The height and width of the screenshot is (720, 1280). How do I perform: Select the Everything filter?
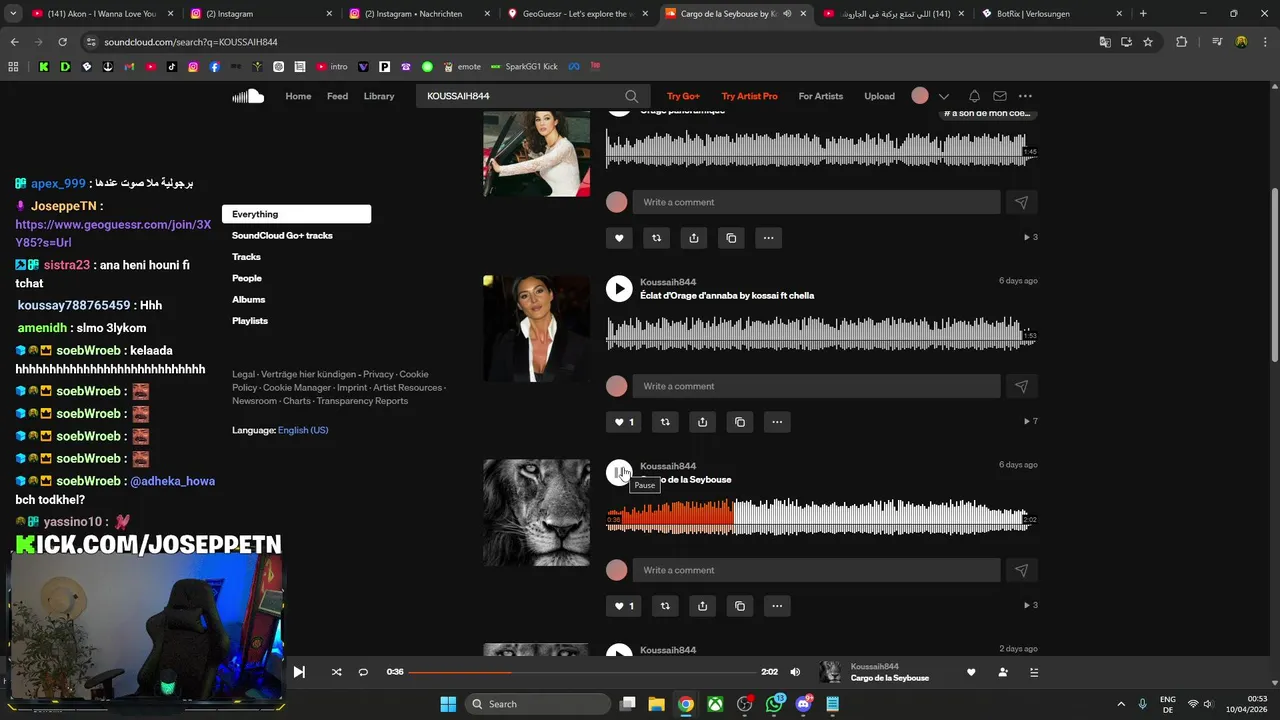point(296,214)
